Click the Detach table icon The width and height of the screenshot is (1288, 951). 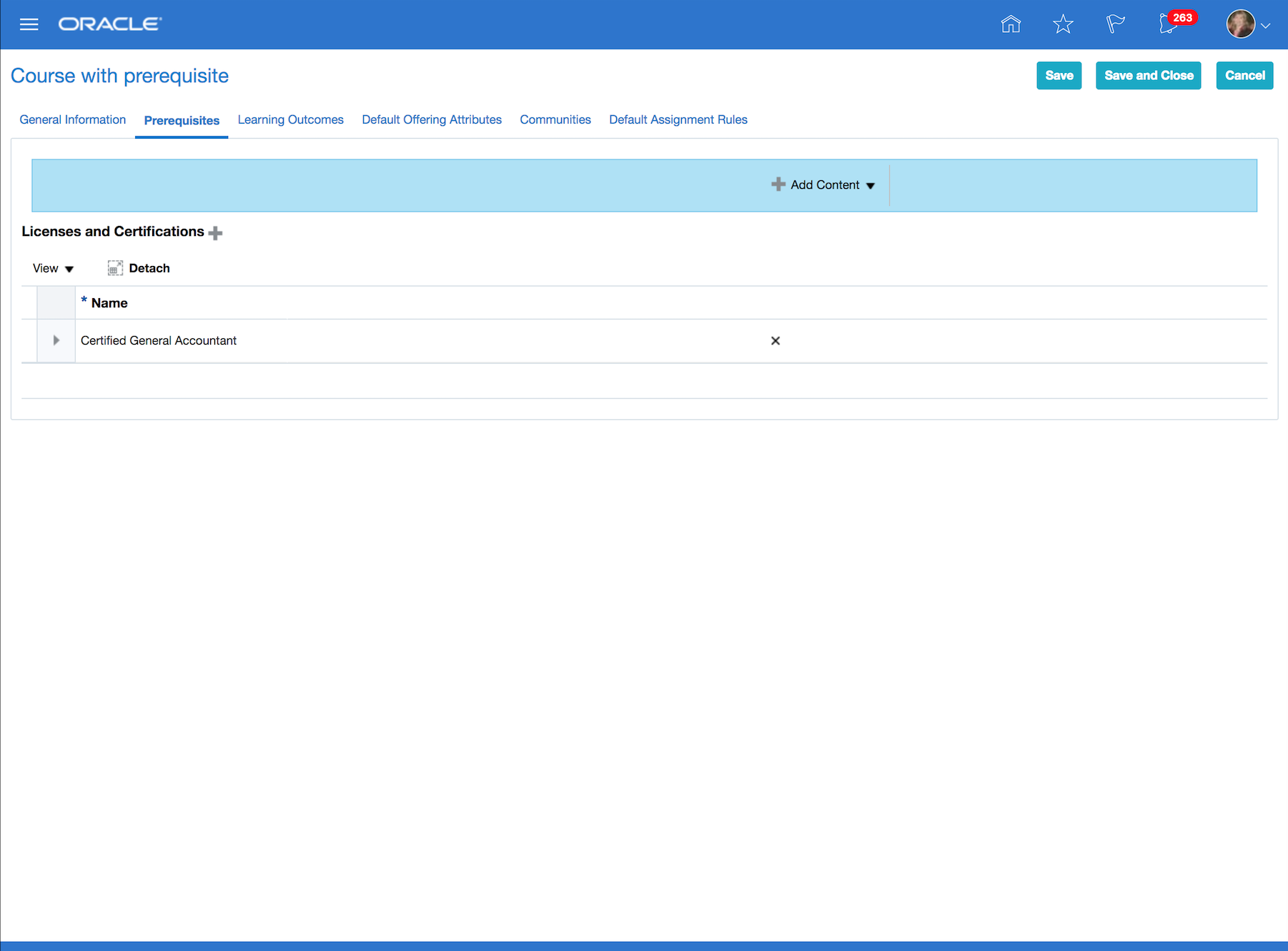(115, 268)
